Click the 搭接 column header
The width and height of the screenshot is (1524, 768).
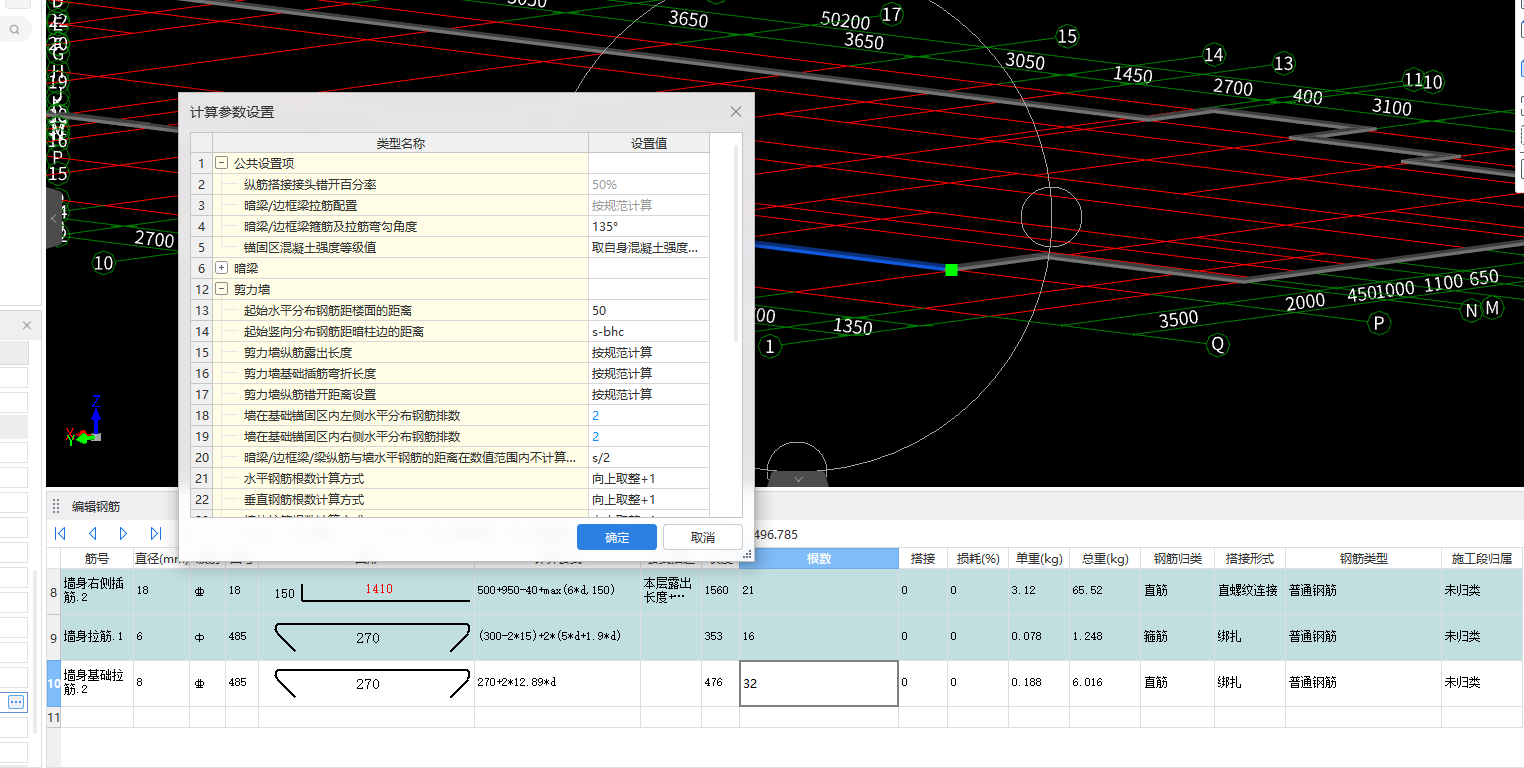923,558
